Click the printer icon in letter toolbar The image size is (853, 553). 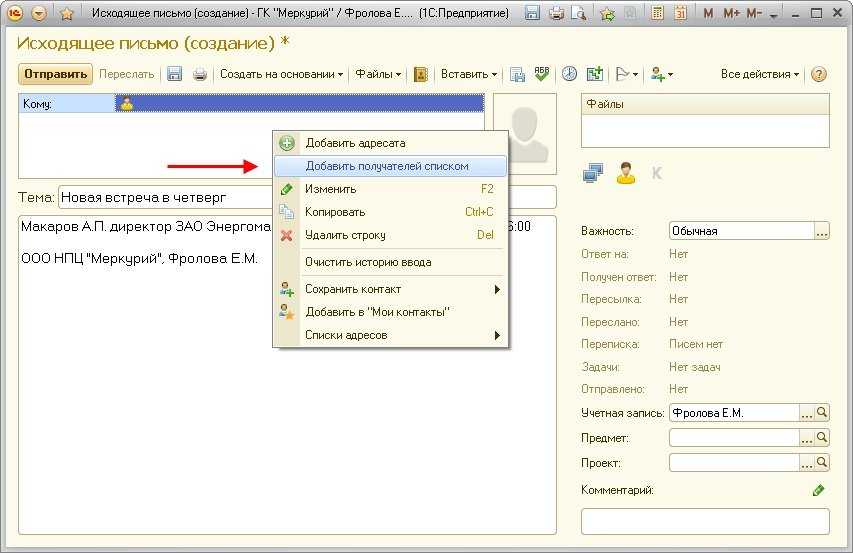click(200, 74)
